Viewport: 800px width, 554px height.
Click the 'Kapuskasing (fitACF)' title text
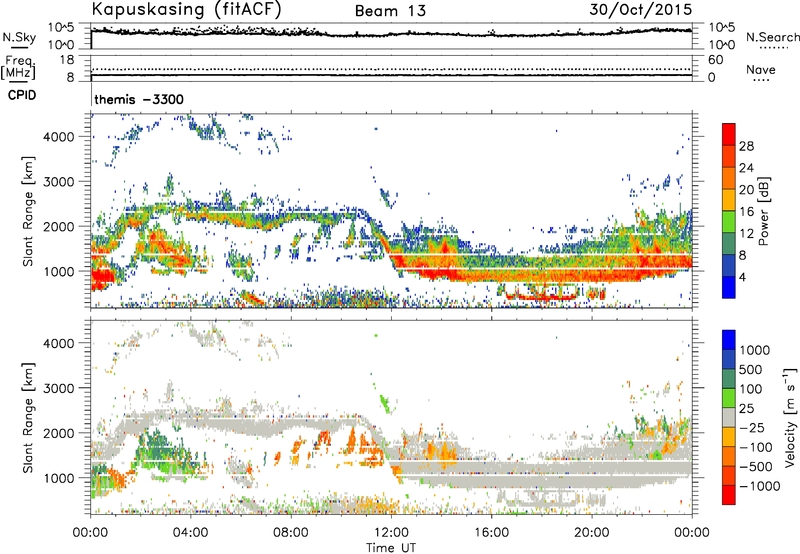click(186, 9)
